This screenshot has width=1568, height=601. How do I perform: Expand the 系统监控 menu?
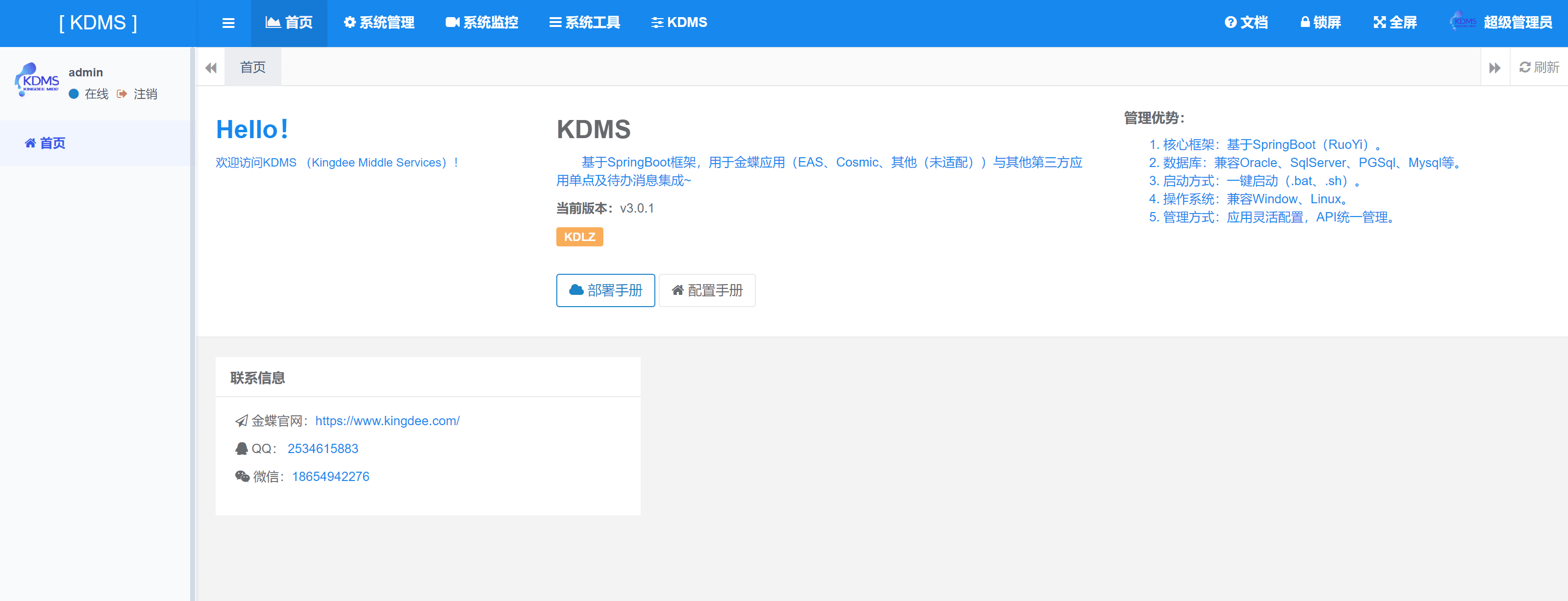(x=481, y=23)
